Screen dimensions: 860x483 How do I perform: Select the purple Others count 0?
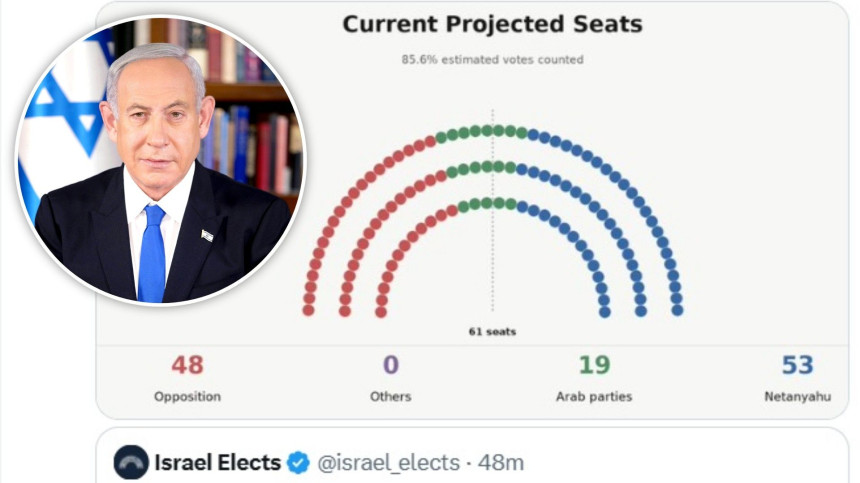point(391,365)
